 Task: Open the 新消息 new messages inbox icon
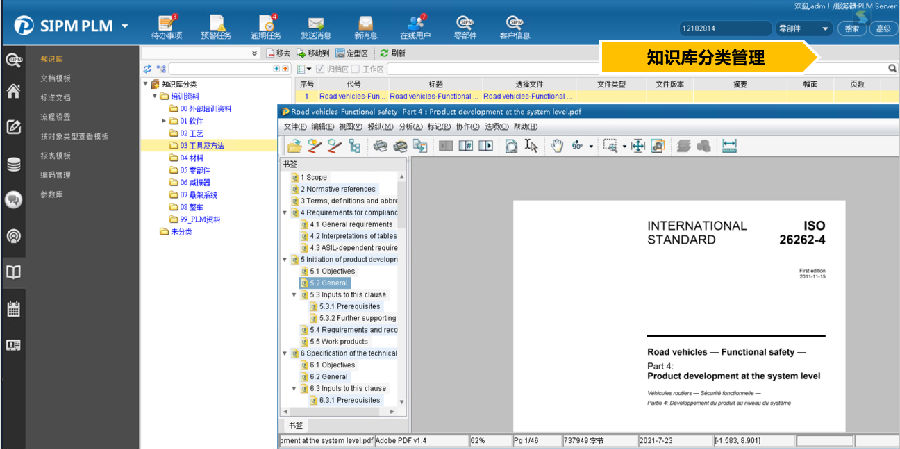[366, 26]
